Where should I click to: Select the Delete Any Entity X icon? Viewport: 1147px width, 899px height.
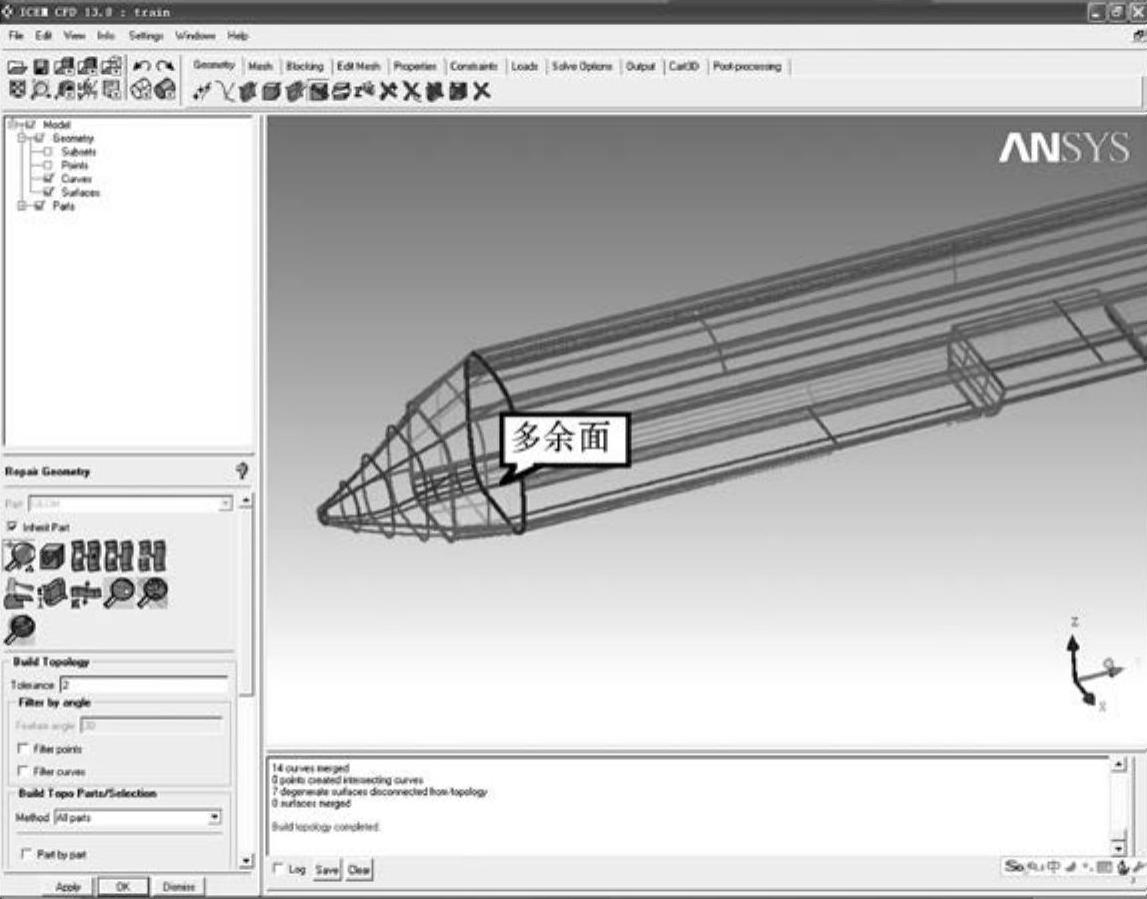click(x=481, y=91)
